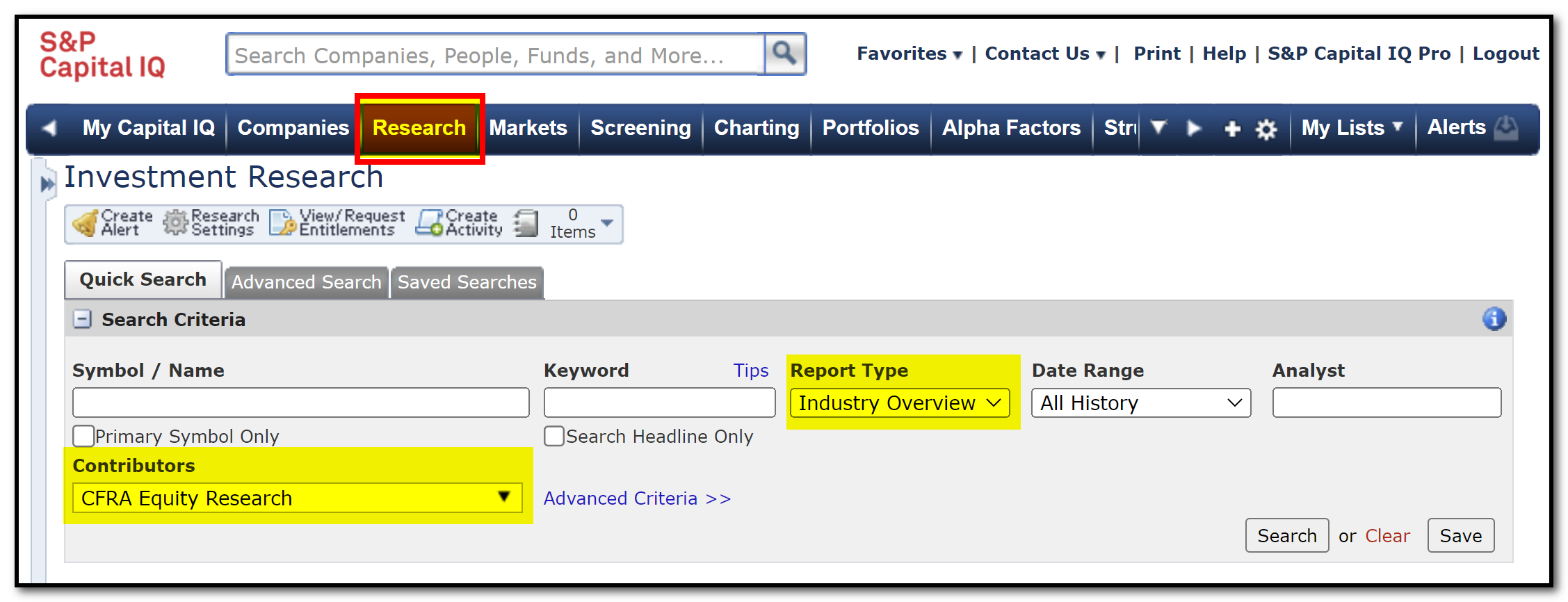Click the magnifying glass search icon
The image size is (1568, 602).
pyautogui.click(x=785, y=54)
